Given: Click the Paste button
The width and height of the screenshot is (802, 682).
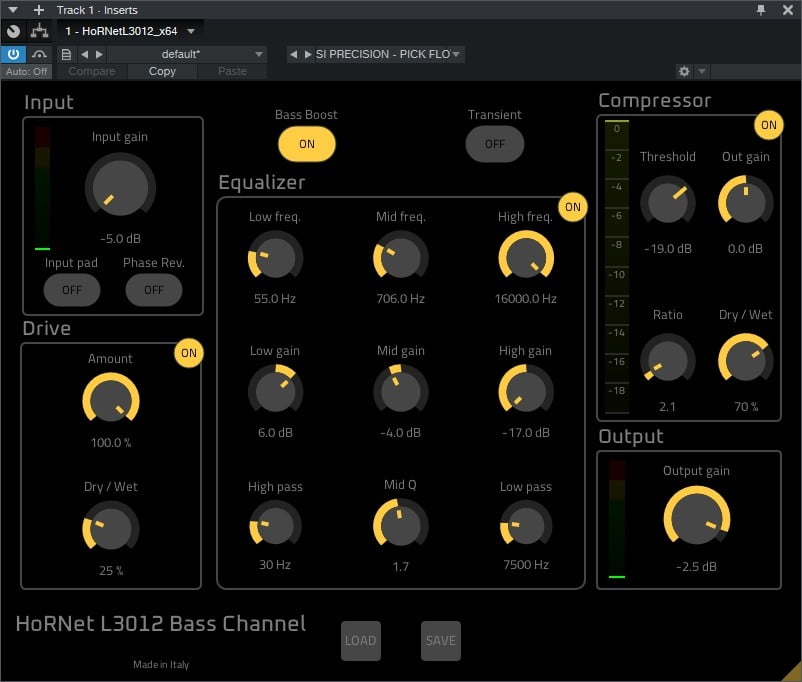Looking at the screenshot, I should tap(232, 72).
